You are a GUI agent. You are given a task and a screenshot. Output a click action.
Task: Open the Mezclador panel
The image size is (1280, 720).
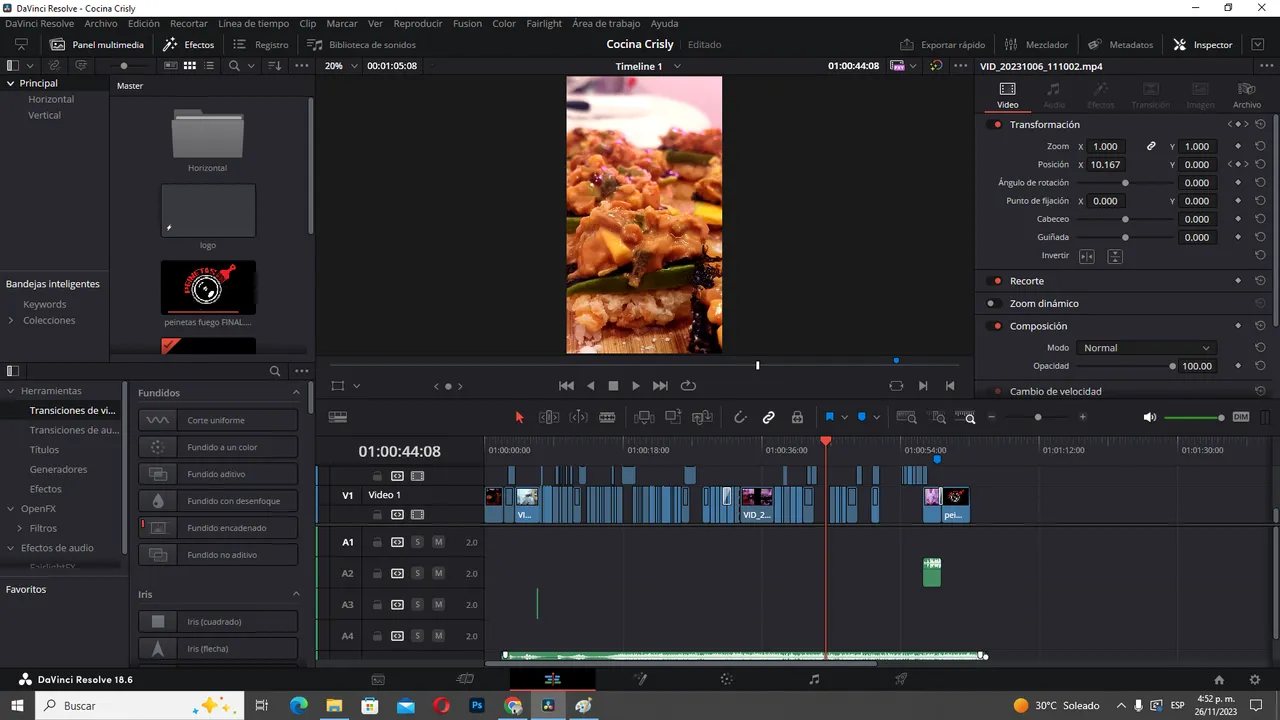(x=1036, y=44)
